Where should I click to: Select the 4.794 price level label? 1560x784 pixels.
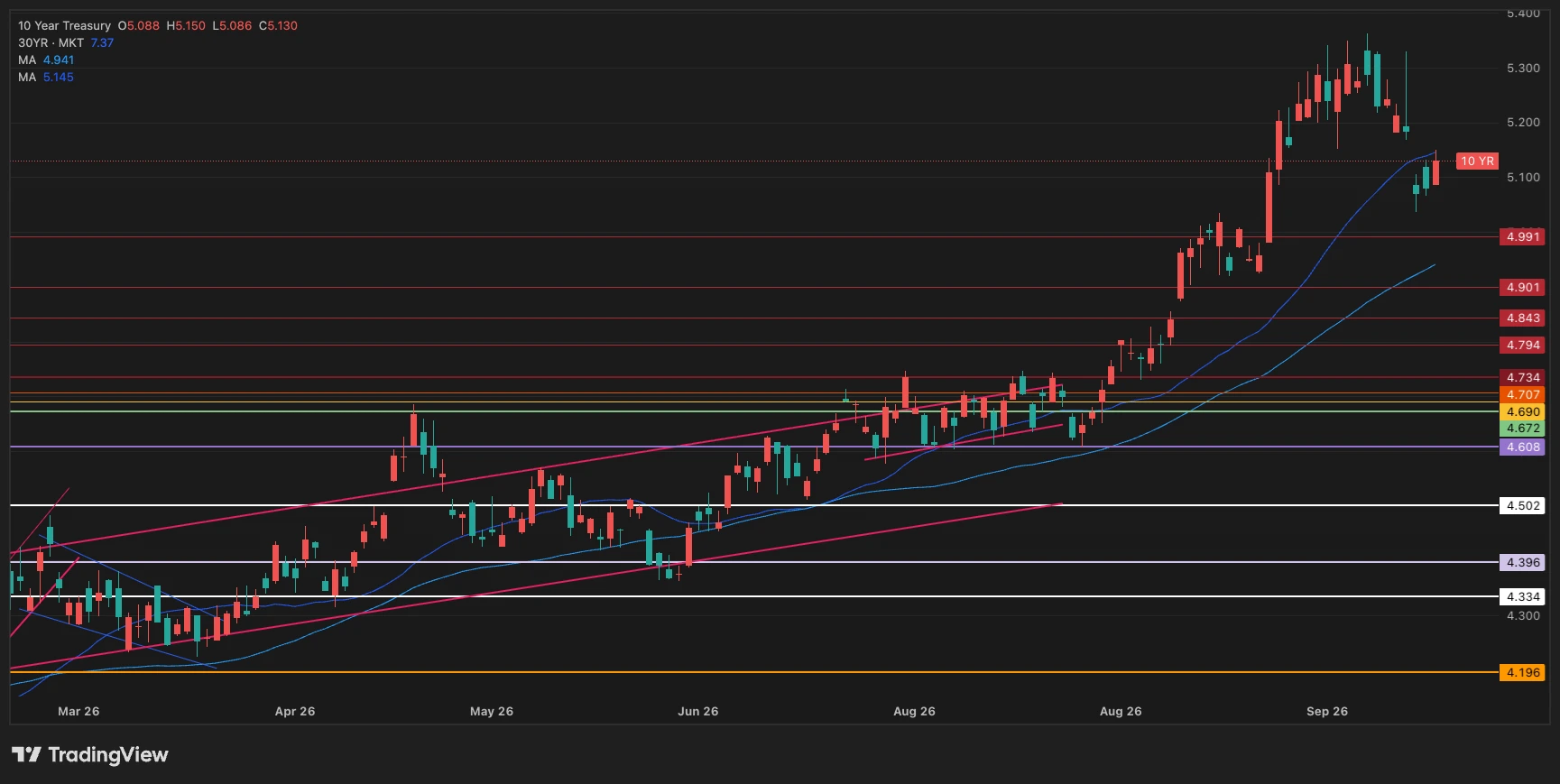click(x=1522, y=345)
